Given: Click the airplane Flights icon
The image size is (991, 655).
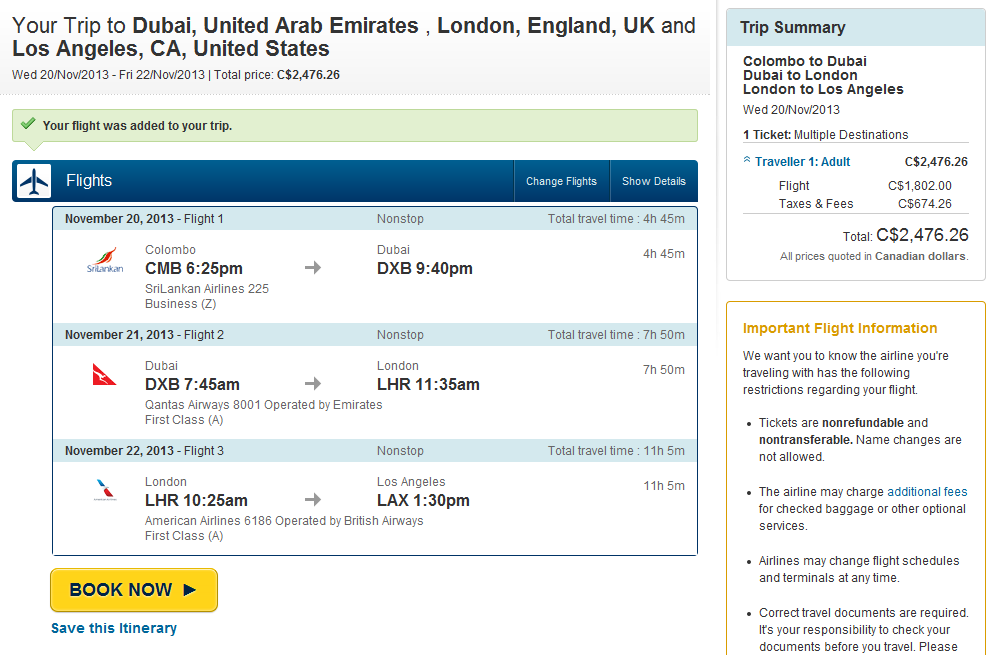Looking at the screenshot, I should pyautogui.click(x=34, y=181).
